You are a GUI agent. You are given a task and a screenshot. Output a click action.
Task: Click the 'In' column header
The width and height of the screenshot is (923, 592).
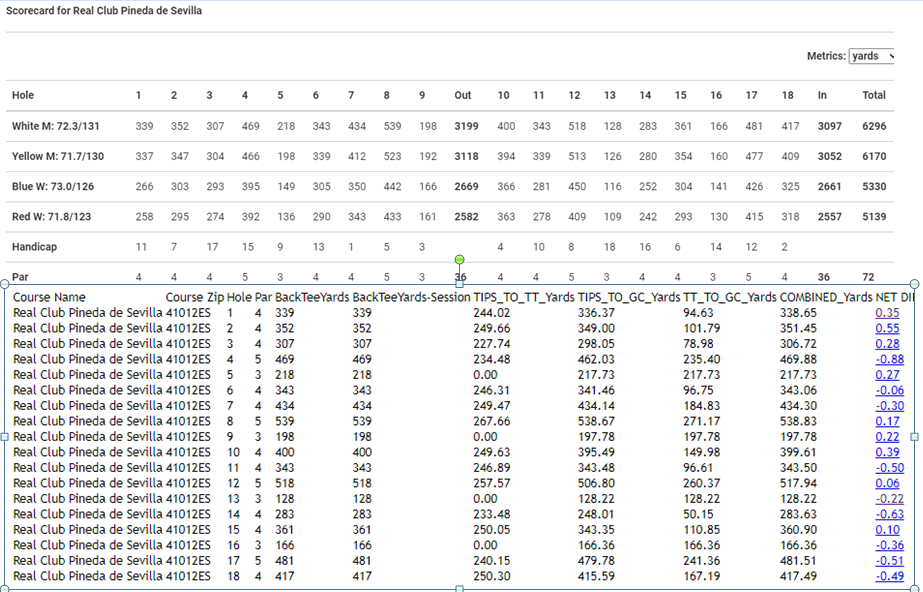pyautogui.click(x=822, y=95)
